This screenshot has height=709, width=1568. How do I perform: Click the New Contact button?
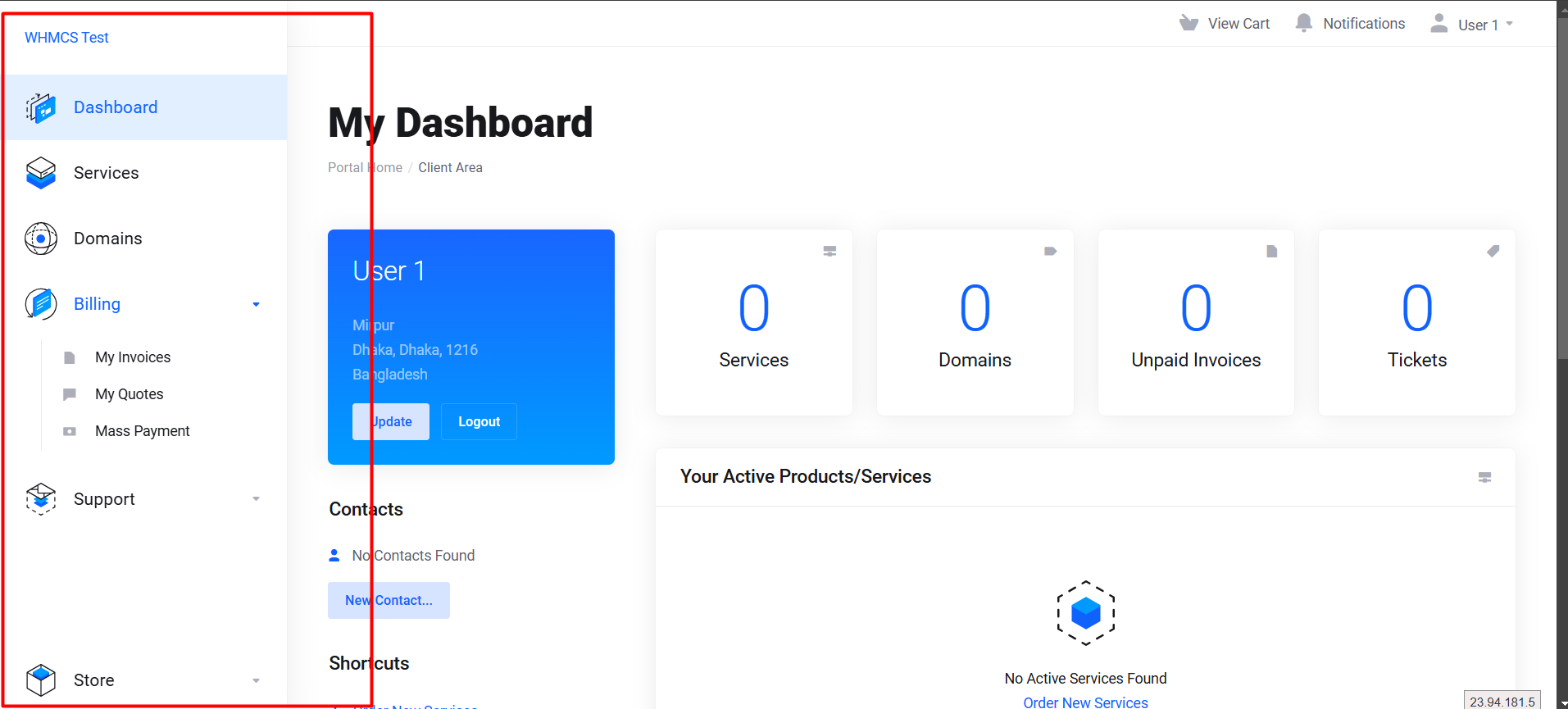[389, 600]
